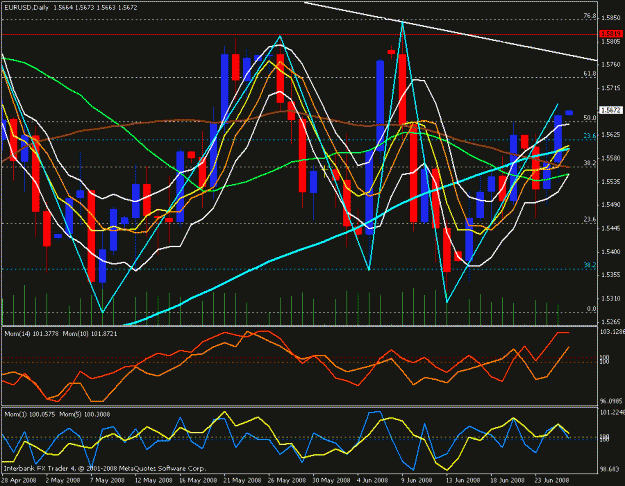Select the 61.8 Fibonacci level label
Image resolution: width=625 pixels, height=486 pixels.
pos(590,74)
